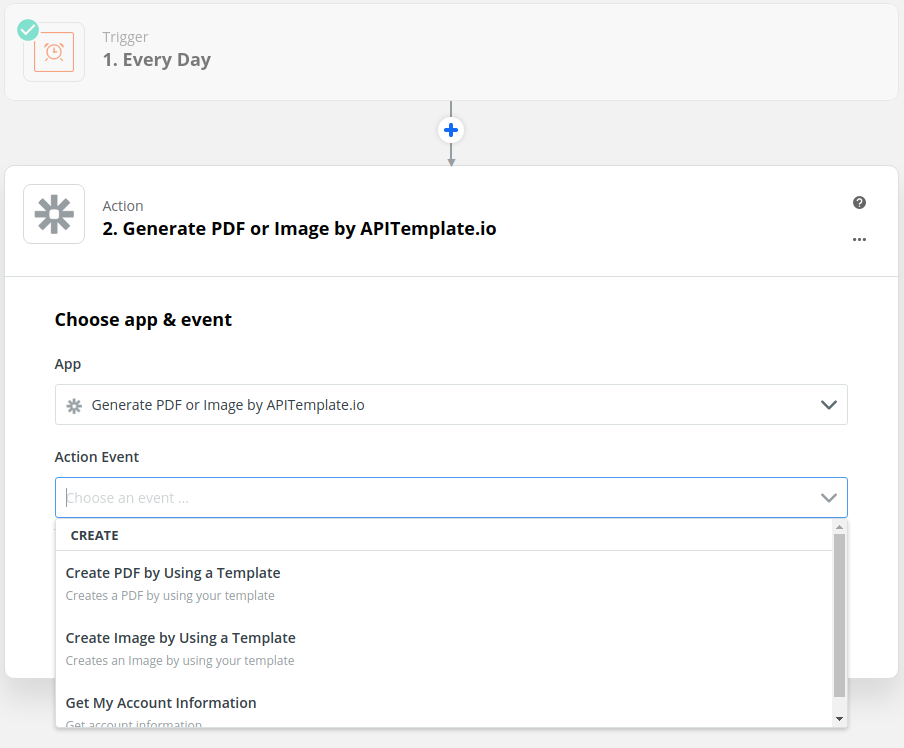Image resolution: width=904 pixels, height=748 pixels.
Task: Click the Action label above step title
Action: coord(123,206)
